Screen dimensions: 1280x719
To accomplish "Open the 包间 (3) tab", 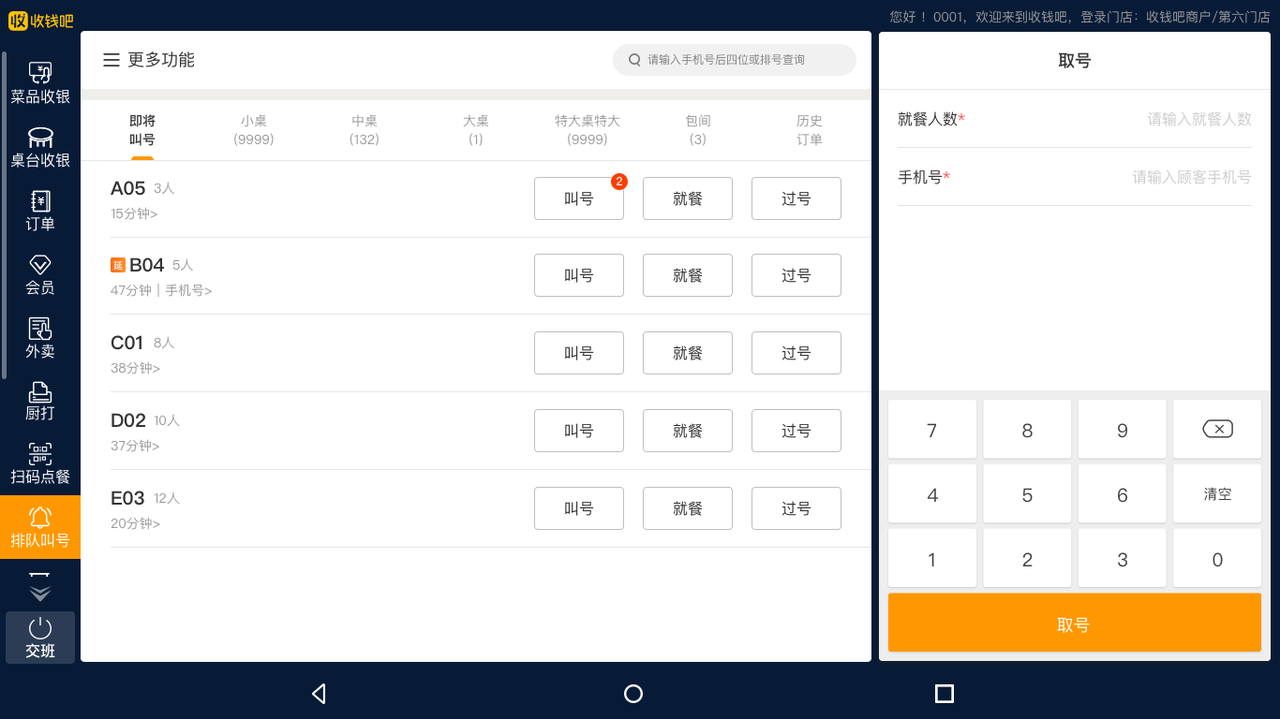I will [698, 130].
